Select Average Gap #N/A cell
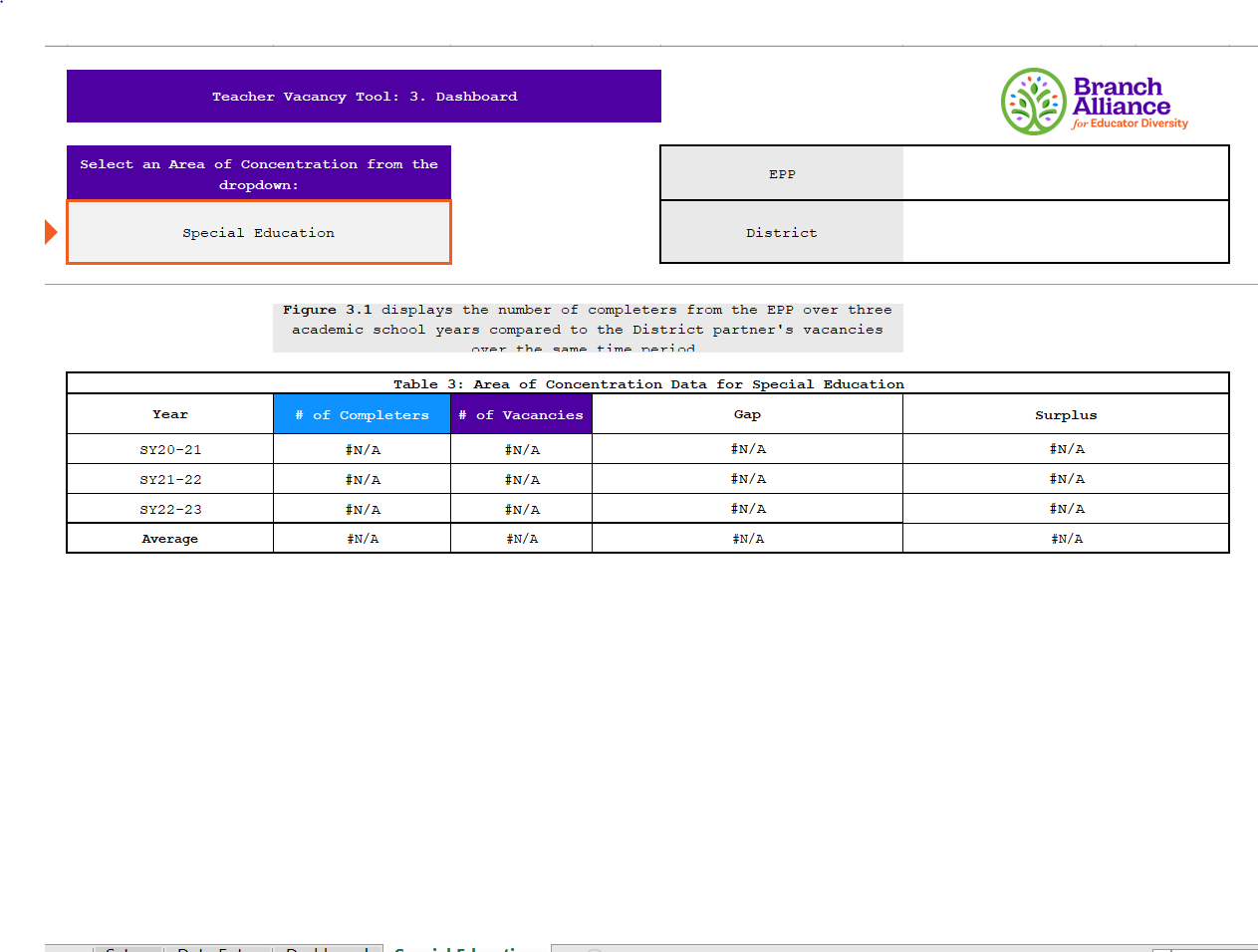1258x952 pixels. [747, 539]
